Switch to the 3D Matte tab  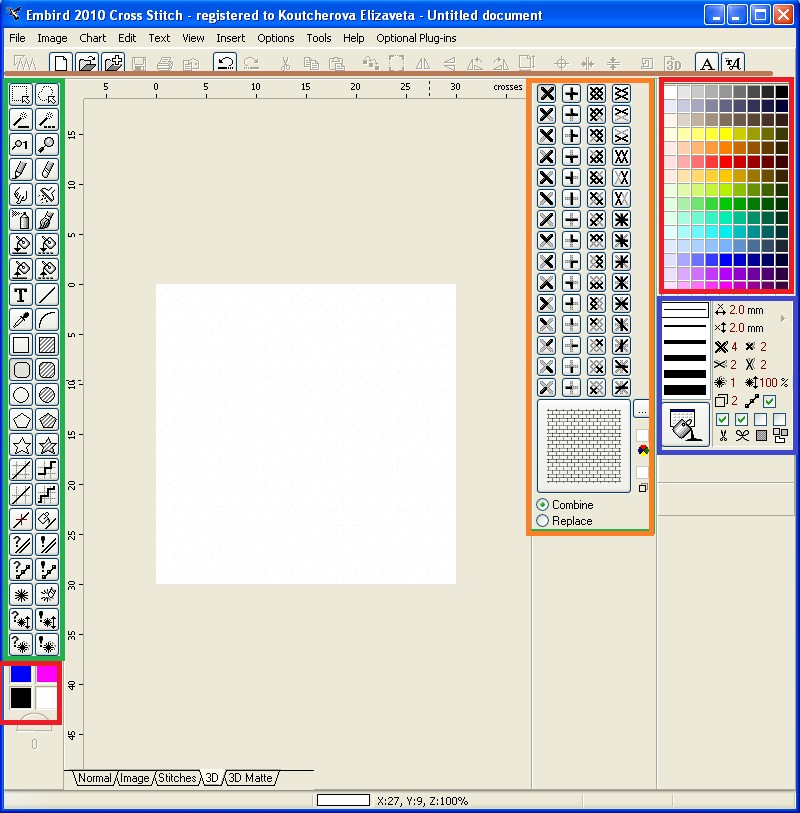point(250,778)
